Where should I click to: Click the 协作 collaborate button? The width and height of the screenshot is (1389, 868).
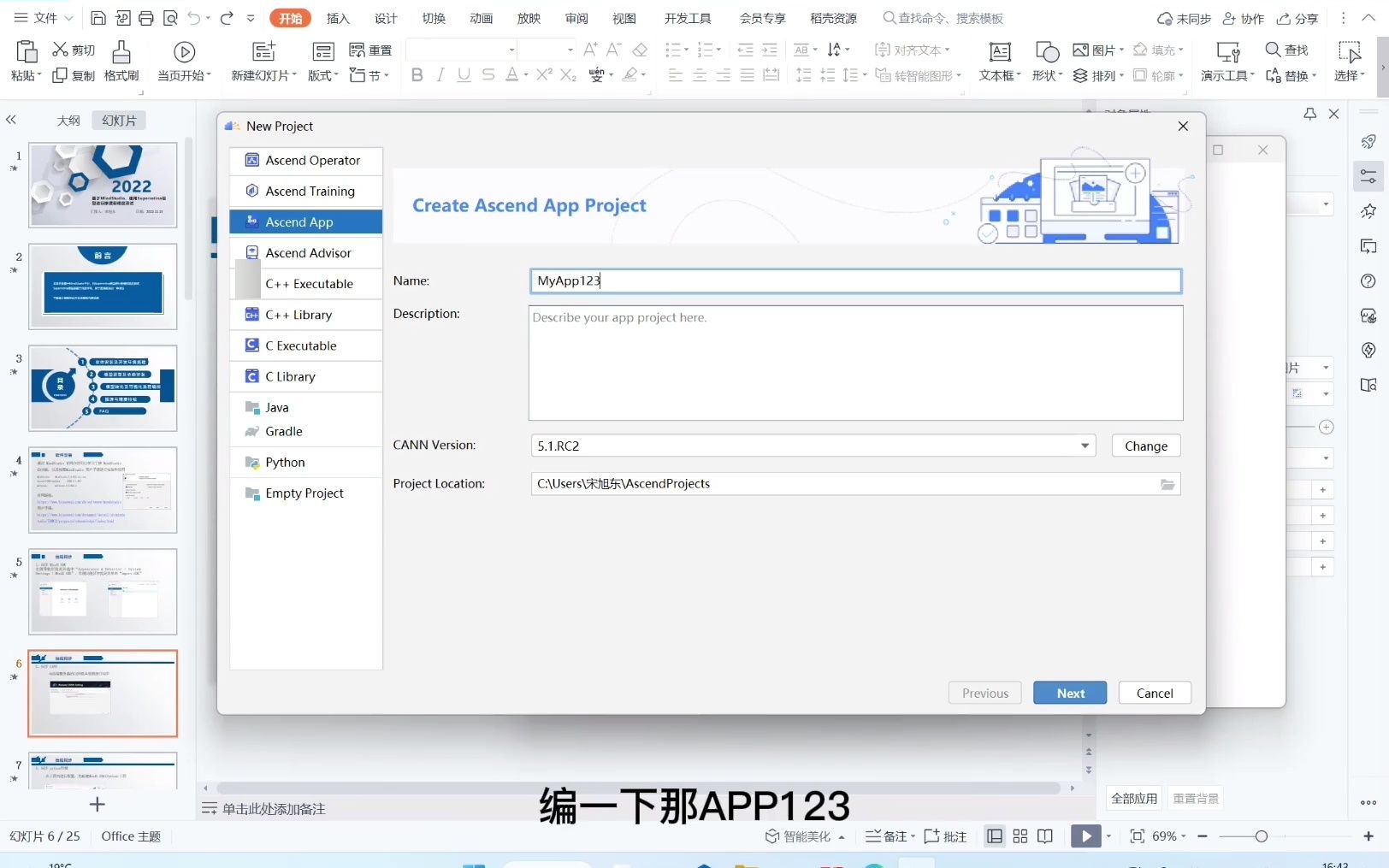tap(1243, 18)
